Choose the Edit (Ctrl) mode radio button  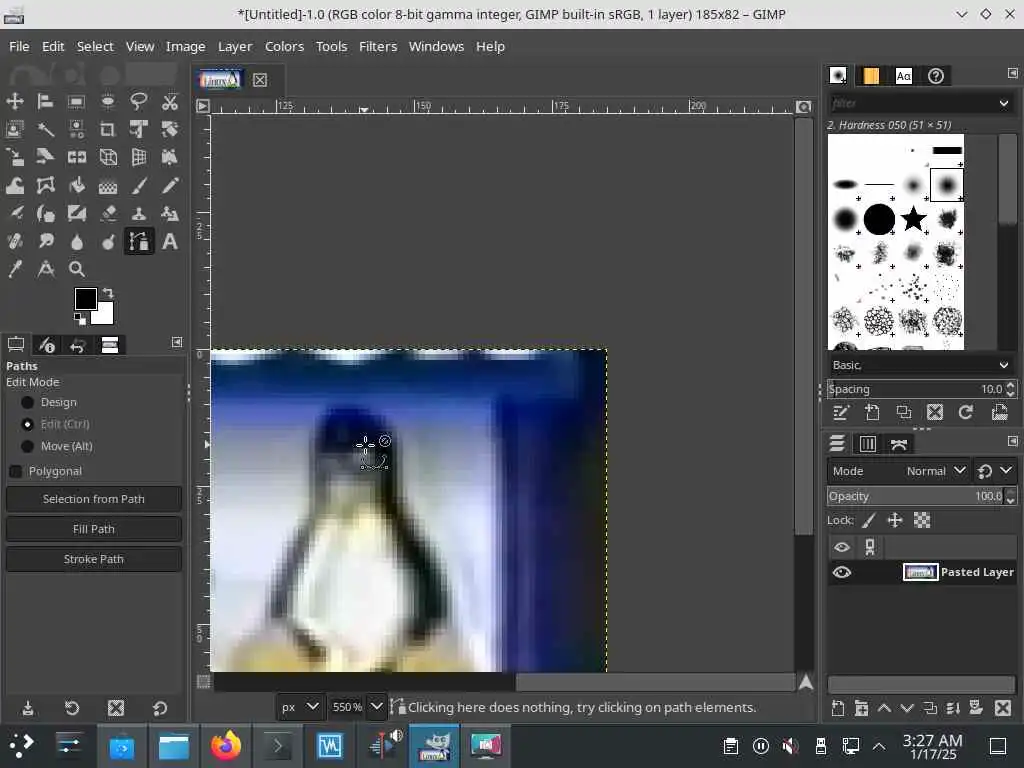coord(27,424)
